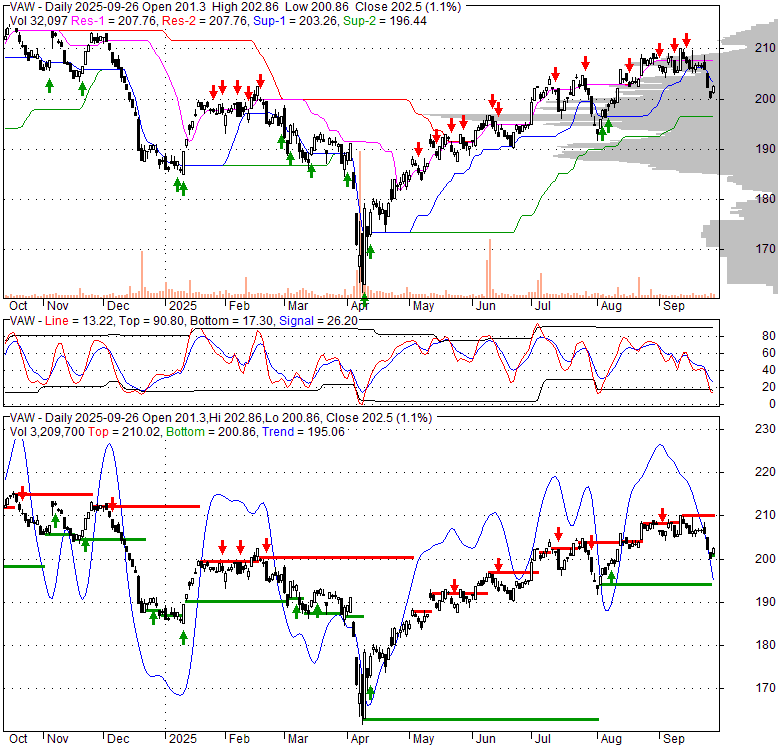
Task: Click the Top = 90.80 oscillator label
Action: [x=150, y=321]
